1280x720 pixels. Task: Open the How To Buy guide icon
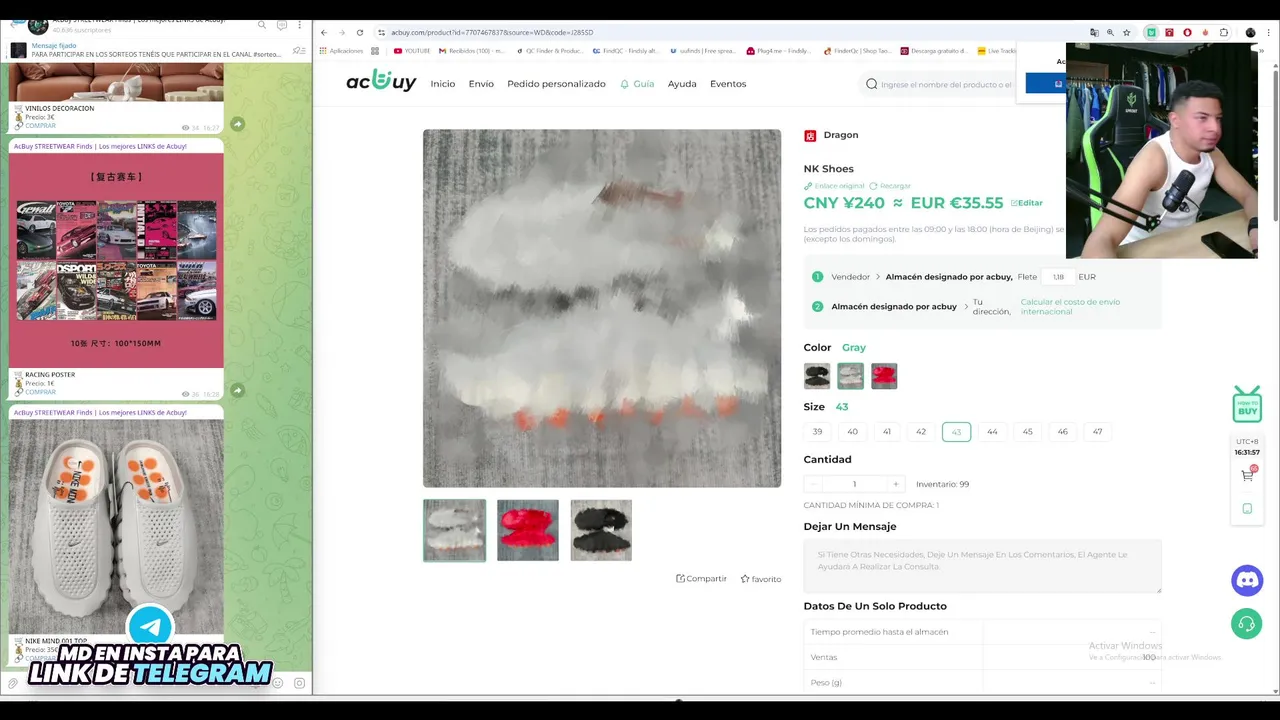[x=1247, y=405]
